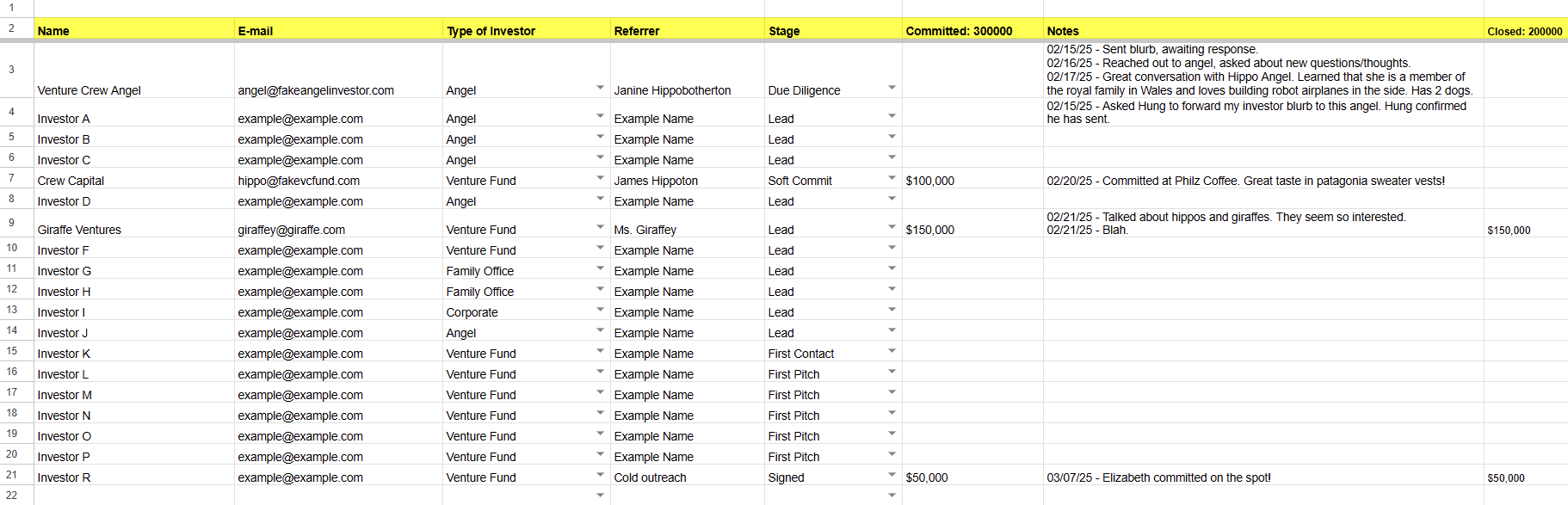1568x505 pixels.
Task: Expand Type of Investor dropdown for Investor I
Action: click(x=600, y=310)
